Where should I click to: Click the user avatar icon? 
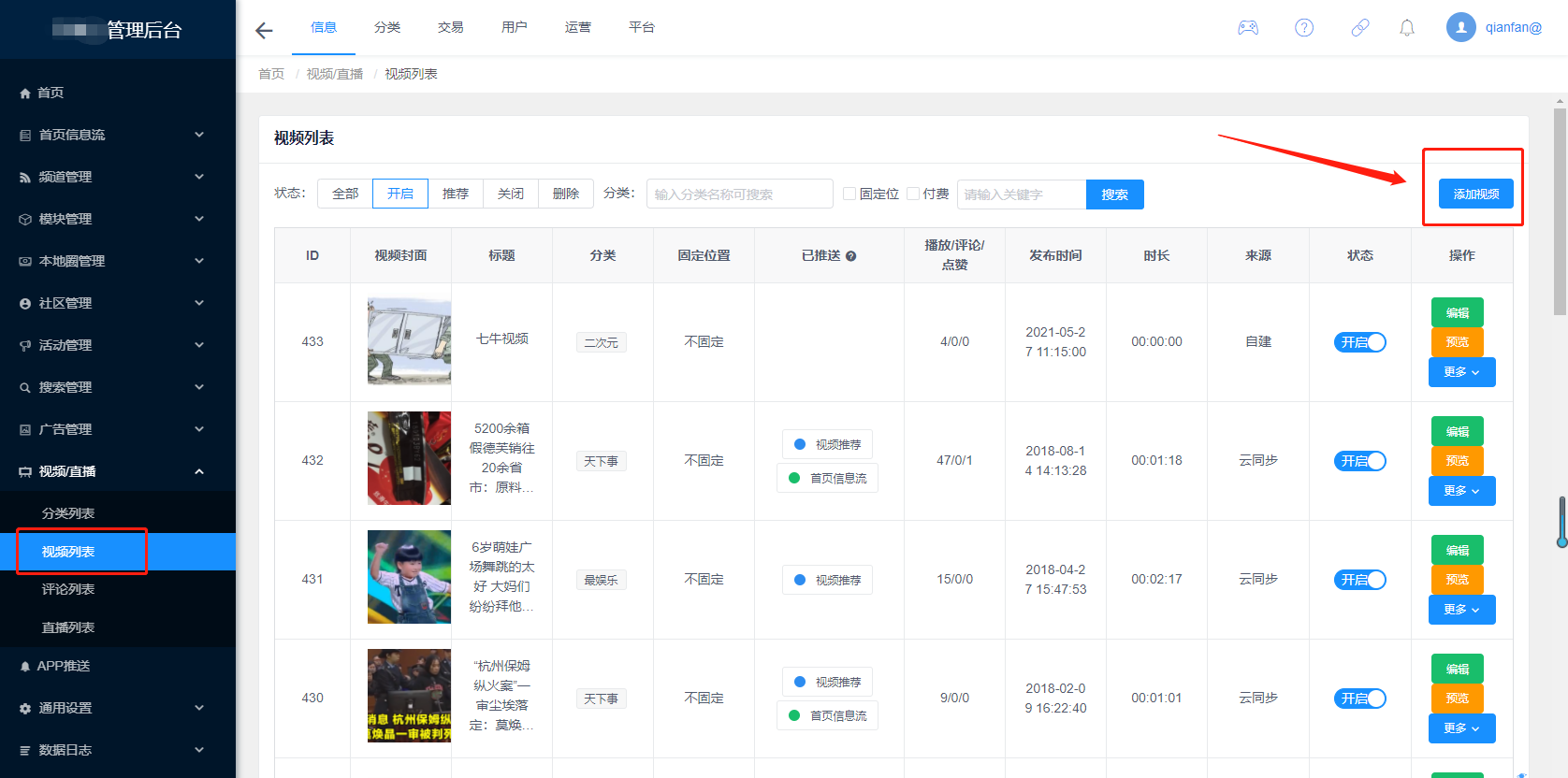point(1461,27)
